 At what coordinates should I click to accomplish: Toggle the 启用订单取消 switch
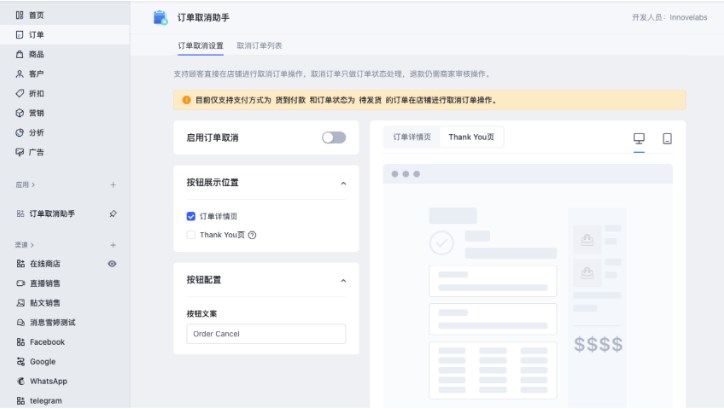[334, 138]
